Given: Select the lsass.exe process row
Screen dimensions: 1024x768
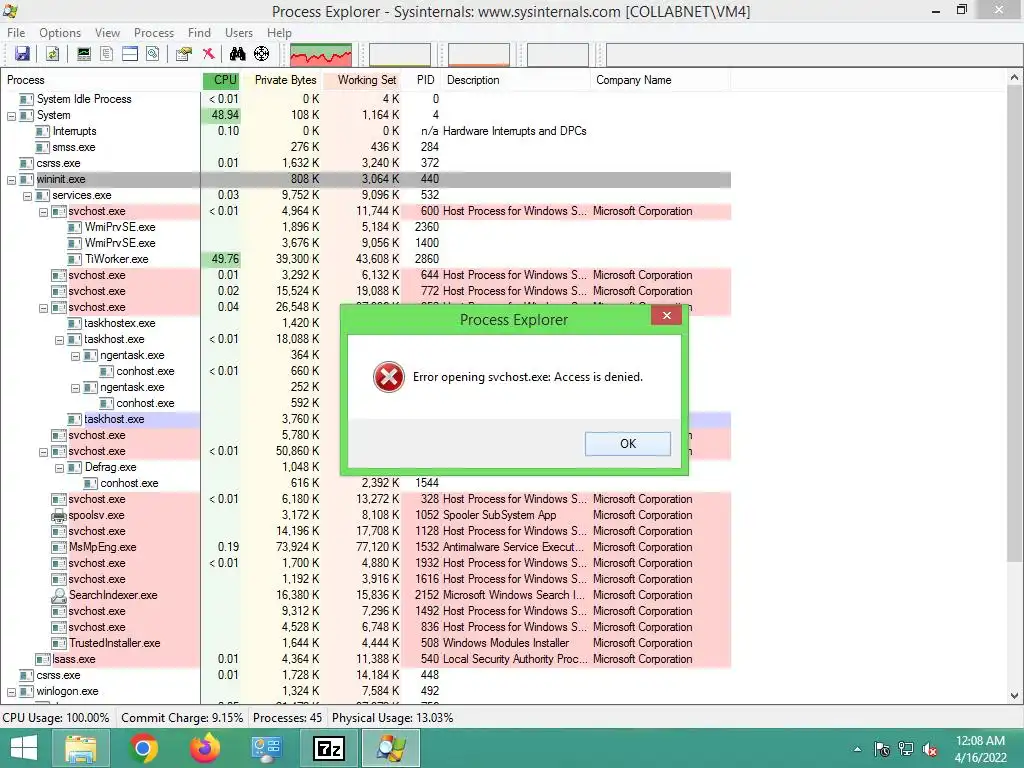Looking at the screenshot, I should click(x=366, y=660).
